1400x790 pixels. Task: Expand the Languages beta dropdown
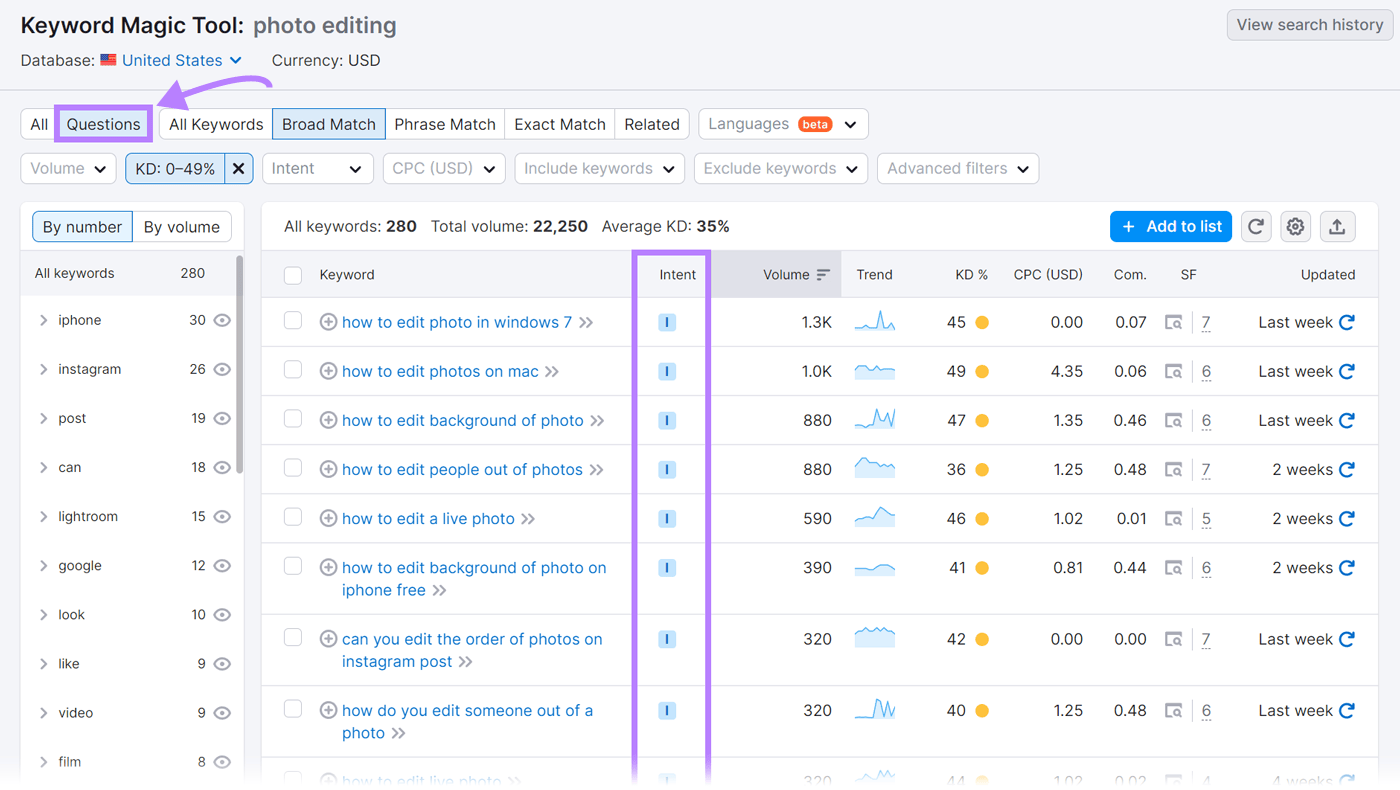[783, 123]
